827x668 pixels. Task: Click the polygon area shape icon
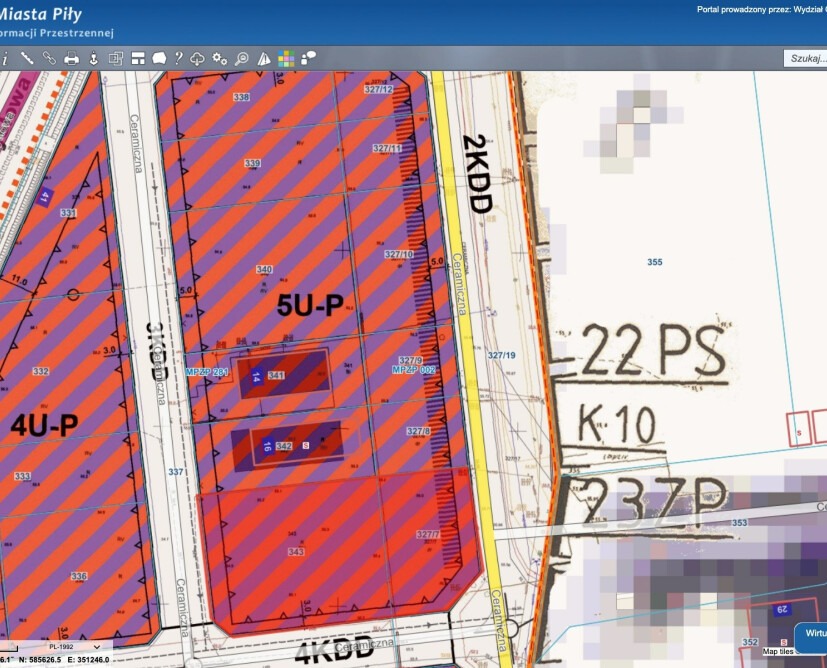(x=158, y=58)
